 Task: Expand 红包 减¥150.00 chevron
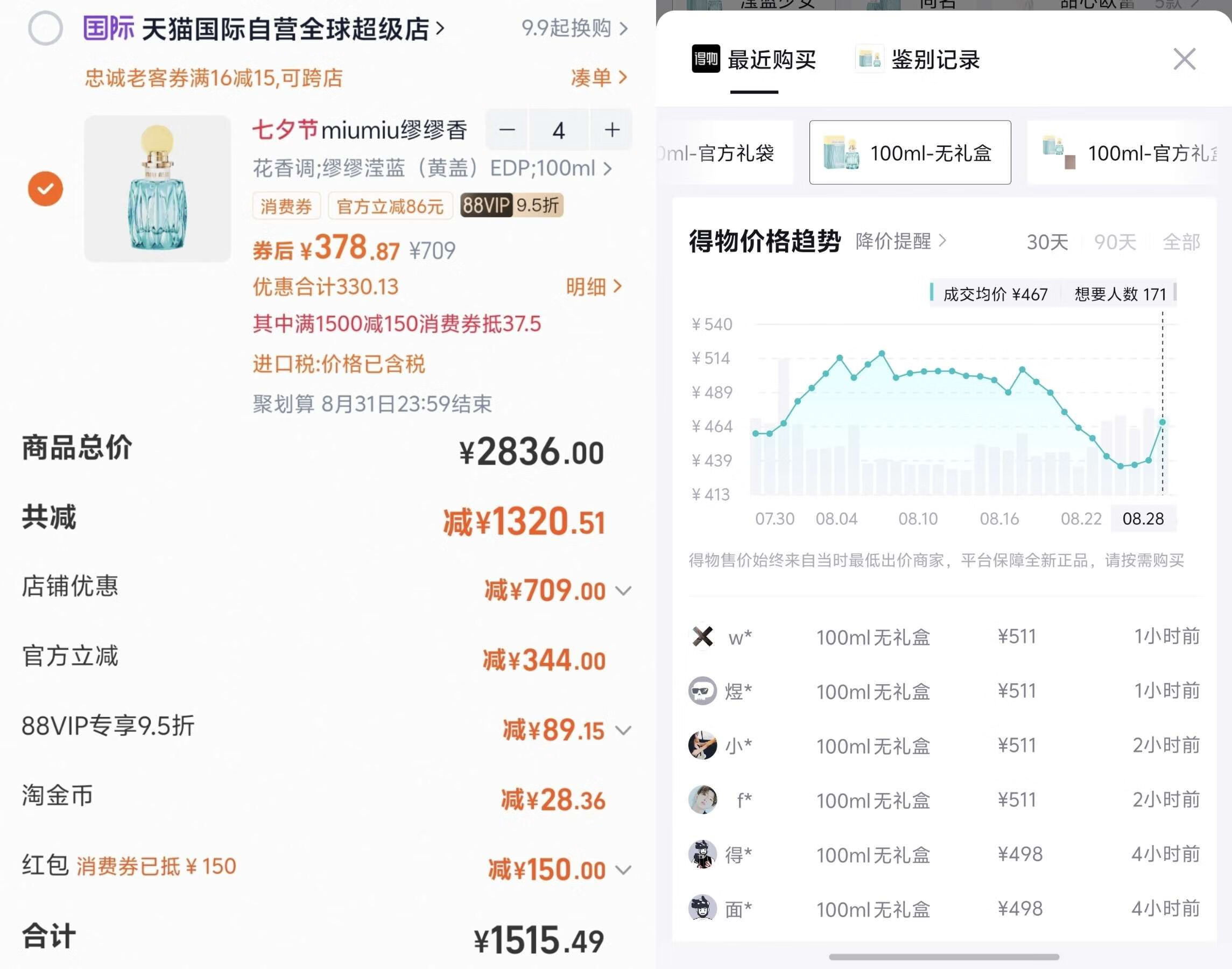click(623, 869)
